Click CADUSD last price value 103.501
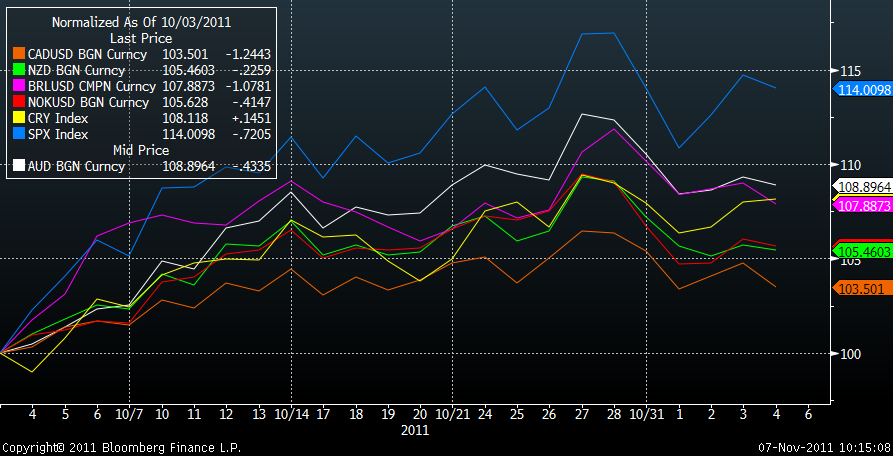 click(187, 55)
